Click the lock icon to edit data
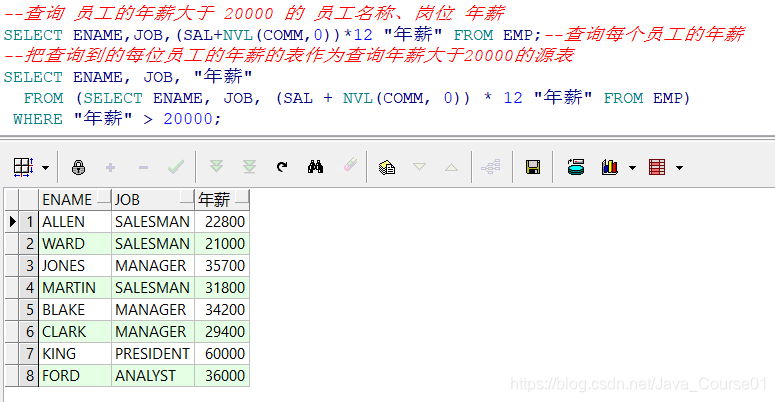775x402 pixels. (78, 168)
